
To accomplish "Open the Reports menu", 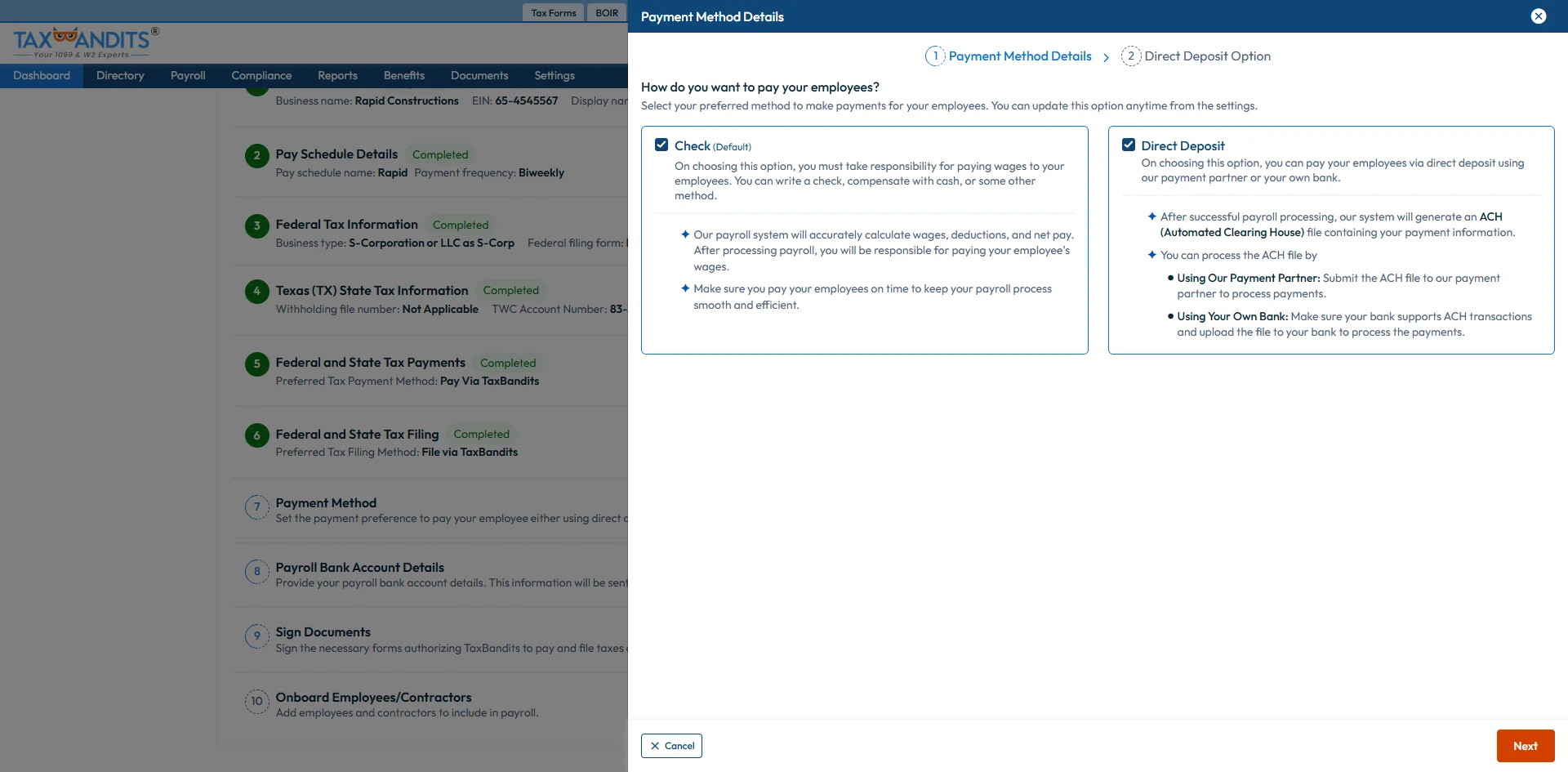I will pyautogui.click(x=337, y=75).
